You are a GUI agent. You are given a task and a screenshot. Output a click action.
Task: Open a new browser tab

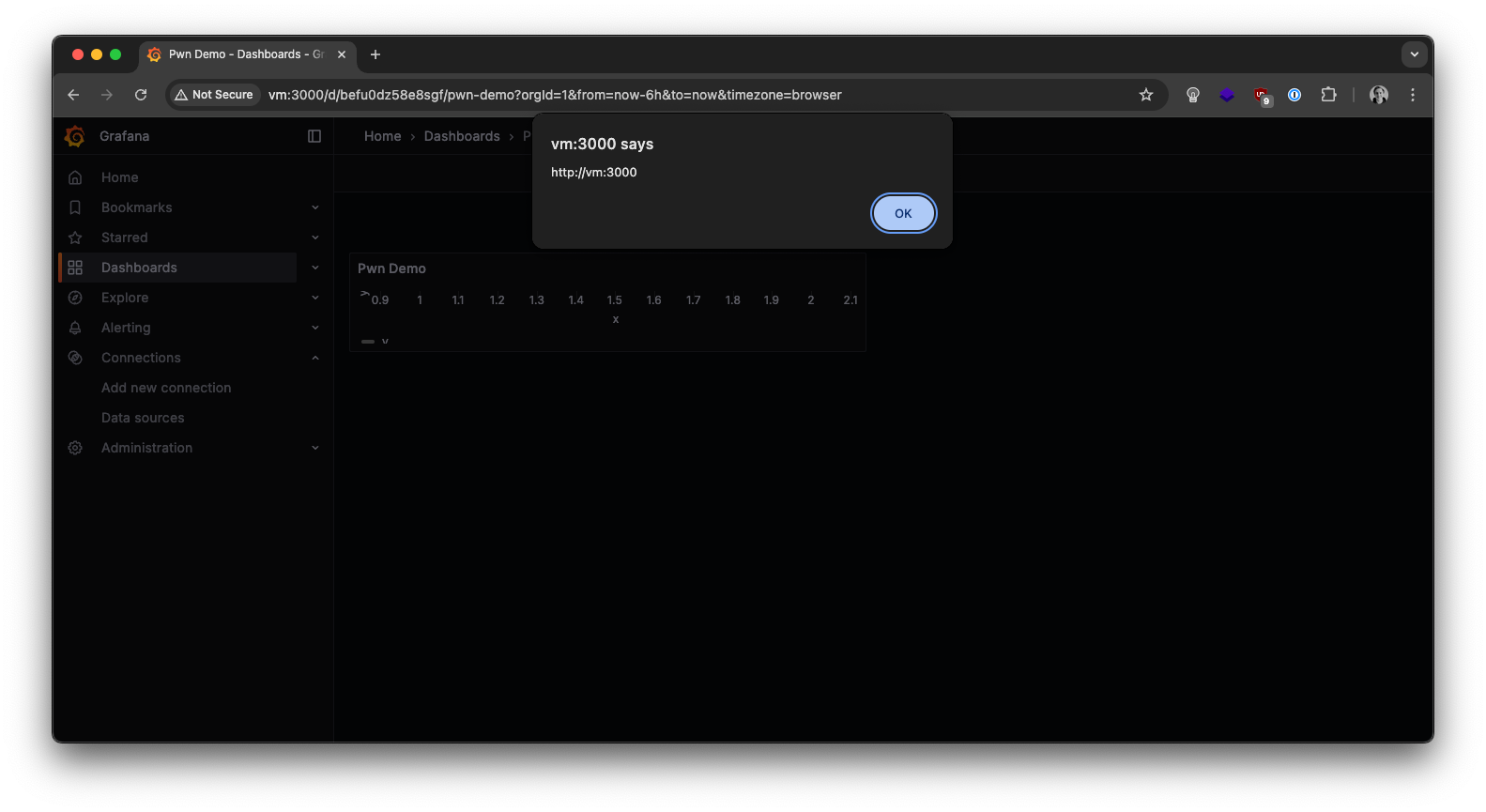pyautogui.click(x=375, y=54)
